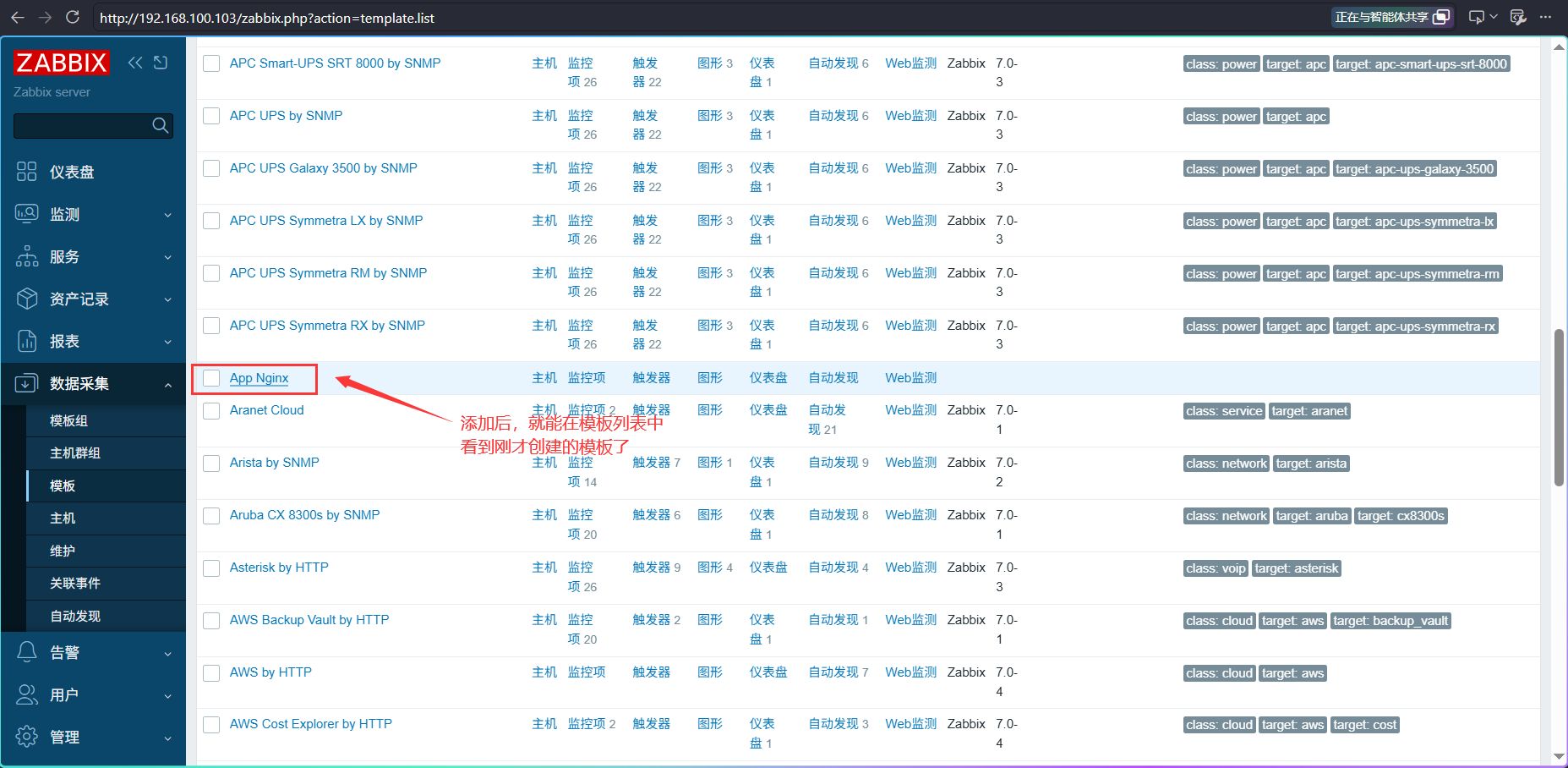
Task: Click the target: asterisk tag
Action: [1297, 568]
